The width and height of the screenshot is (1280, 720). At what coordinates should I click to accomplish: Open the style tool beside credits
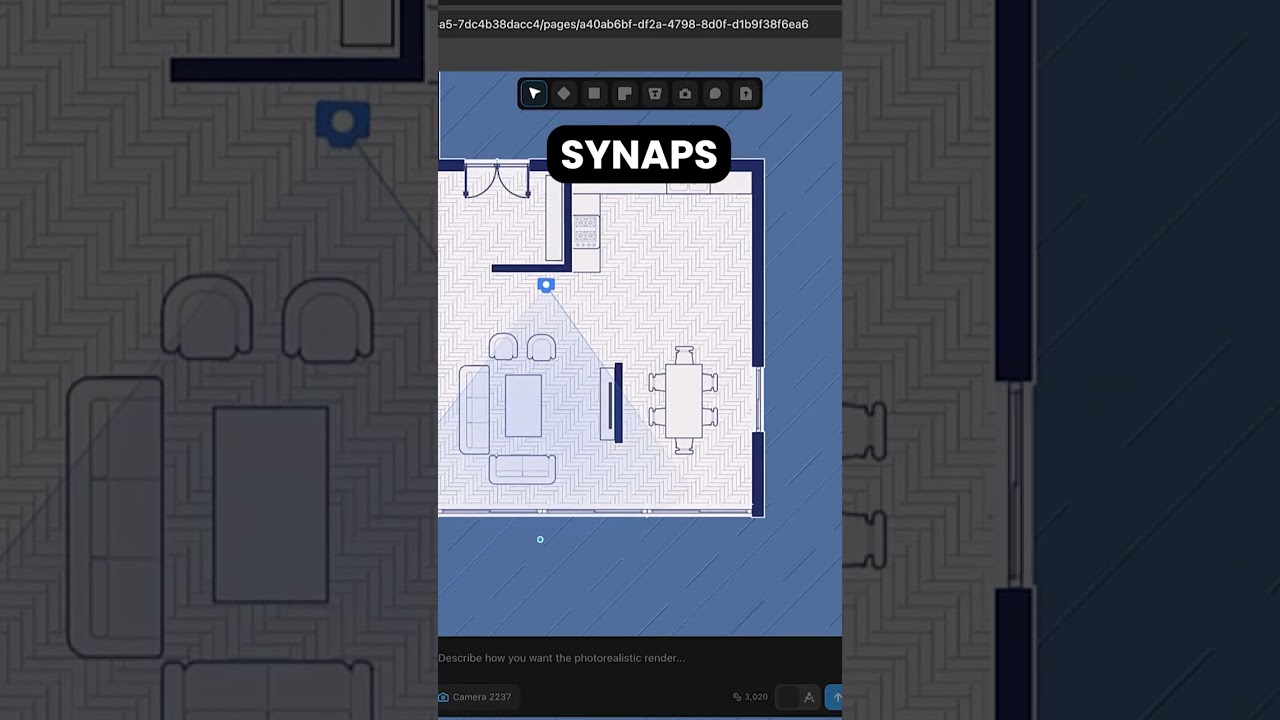click(809, 697)
